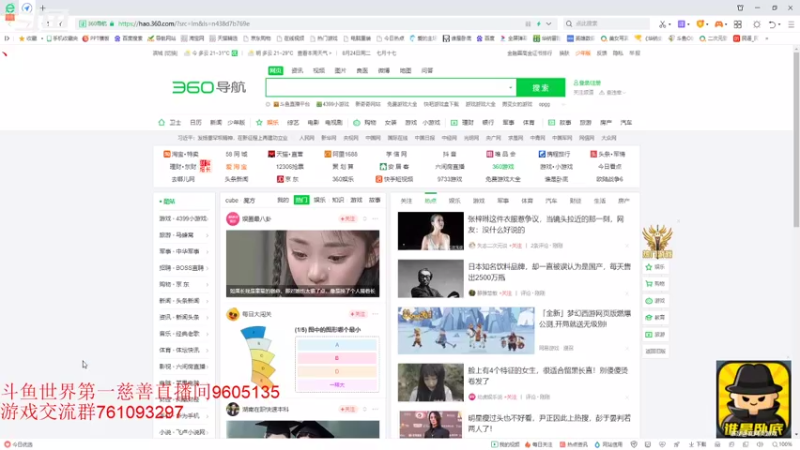The image size is (800, 450).
Task: Open the 12306 ticket link
Action: (x=290, y=167)
